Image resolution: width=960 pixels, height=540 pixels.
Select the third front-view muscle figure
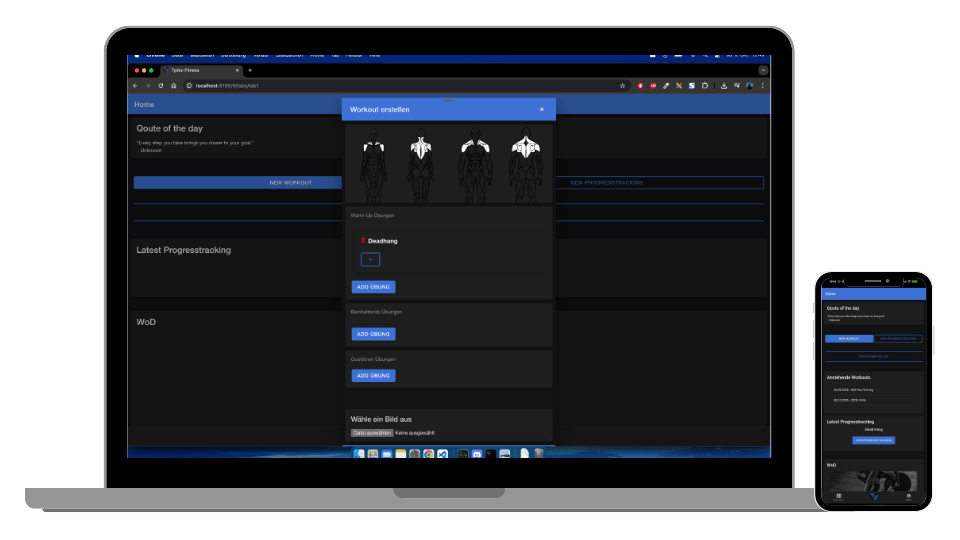475,164
